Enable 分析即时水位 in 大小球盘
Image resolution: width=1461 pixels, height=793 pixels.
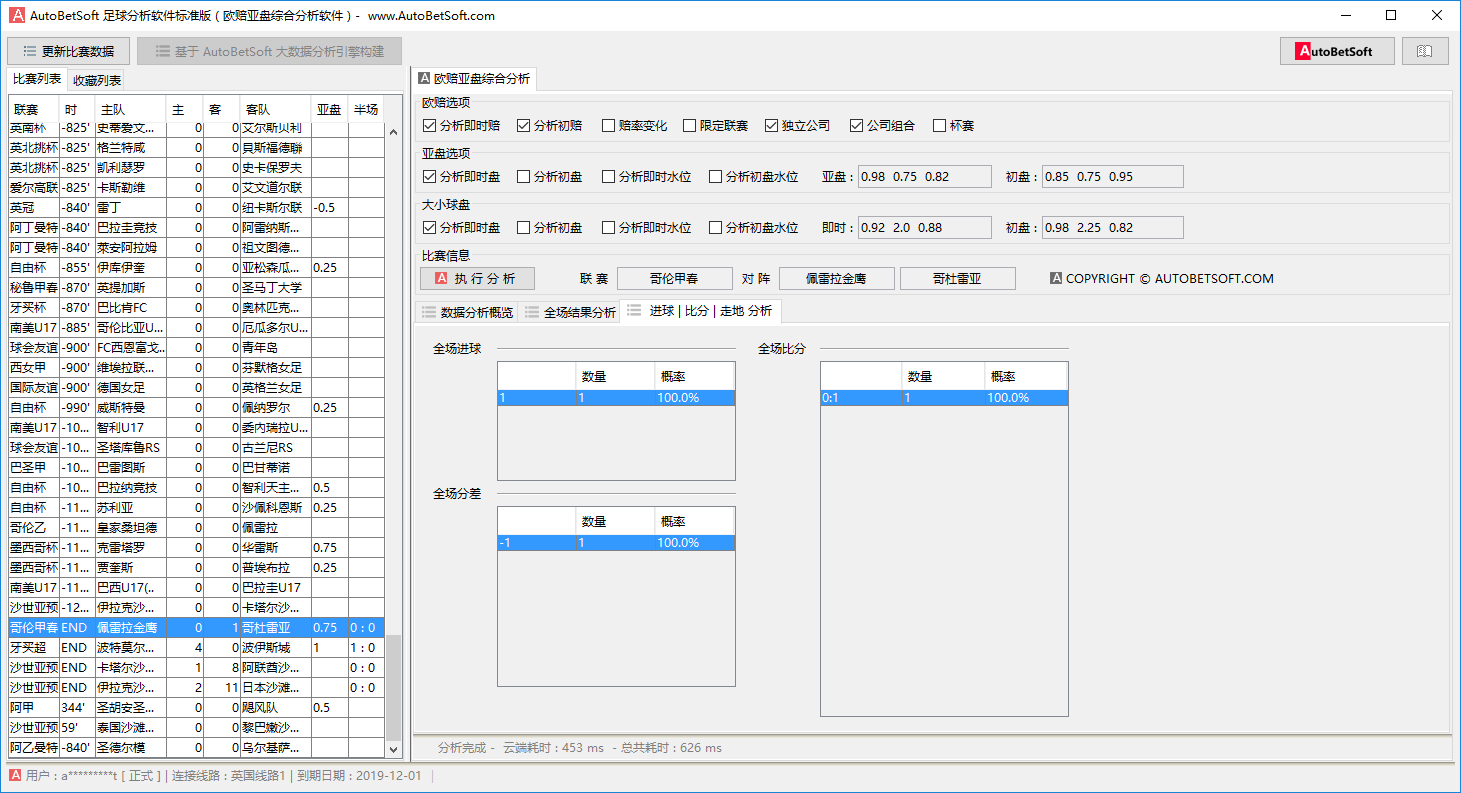(646, 228)
